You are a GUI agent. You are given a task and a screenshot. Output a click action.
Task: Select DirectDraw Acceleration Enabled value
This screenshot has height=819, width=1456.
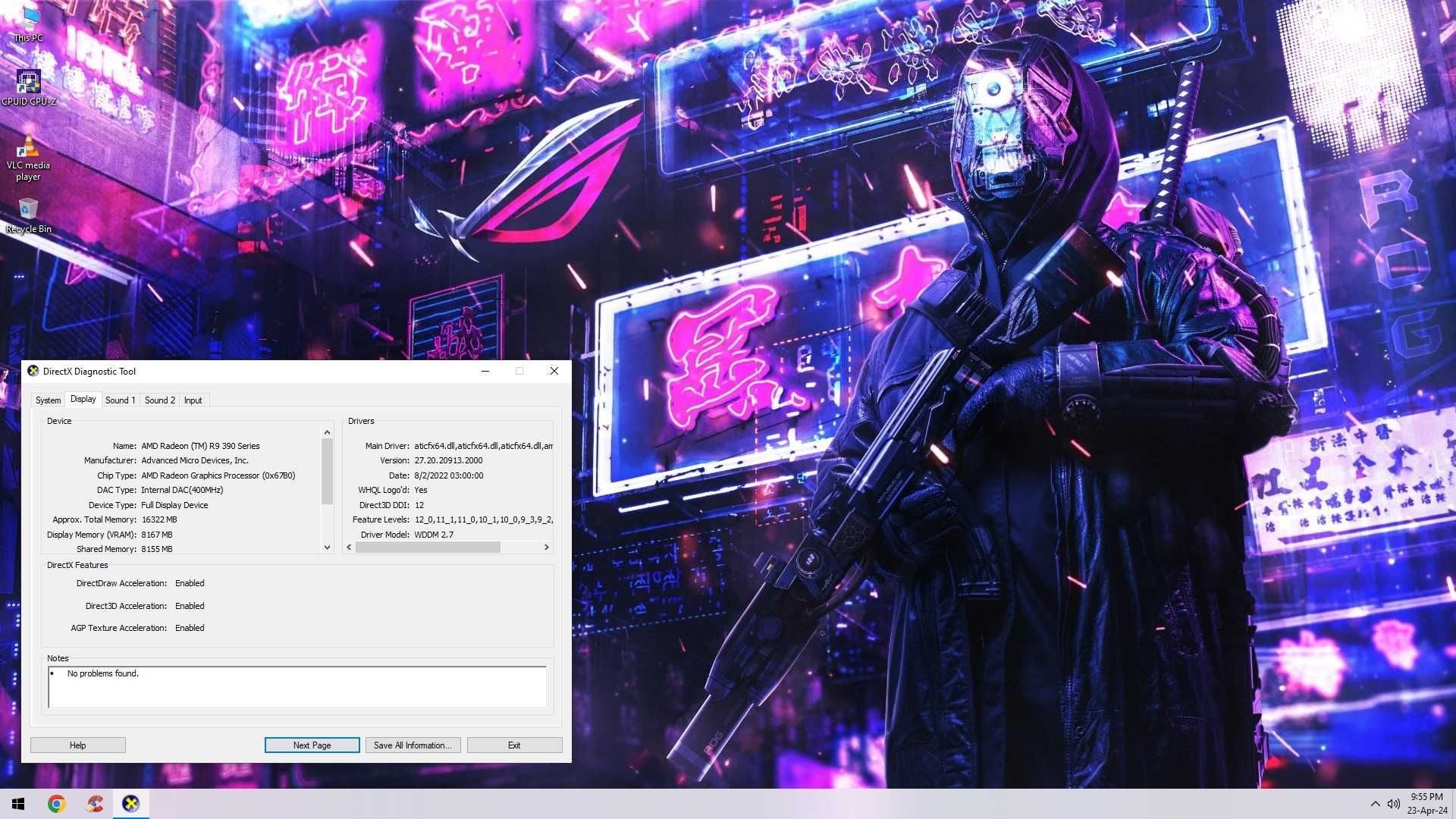point(190,583)
